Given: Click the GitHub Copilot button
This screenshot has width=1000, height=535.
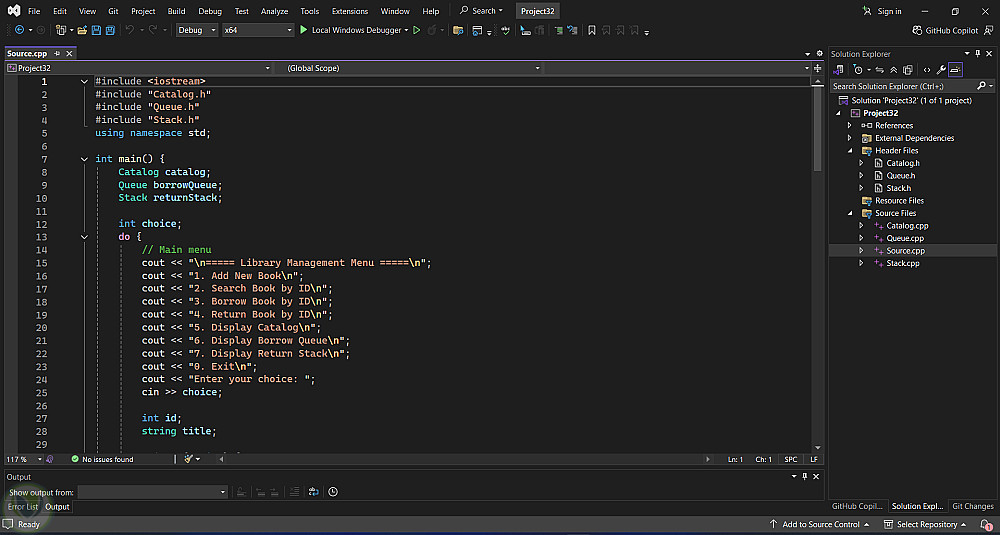Looking at the screenshot, I should tap(945, 30).
